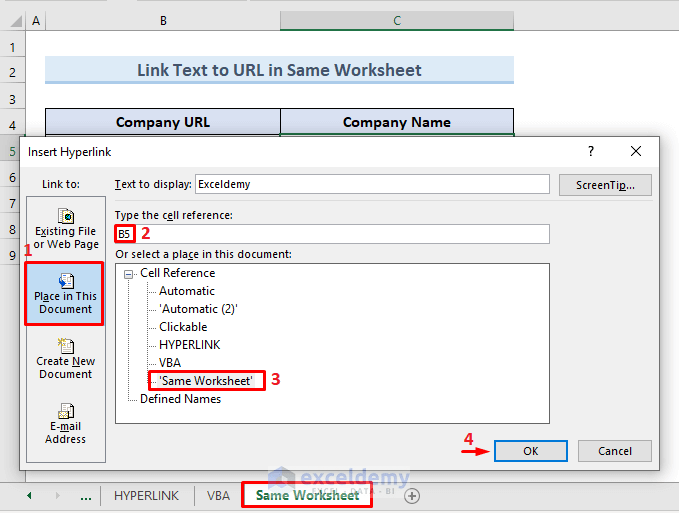Click the Help question mark in dialog
The width and height of the screenshot is (679, 513).
[x=591, y=151]
